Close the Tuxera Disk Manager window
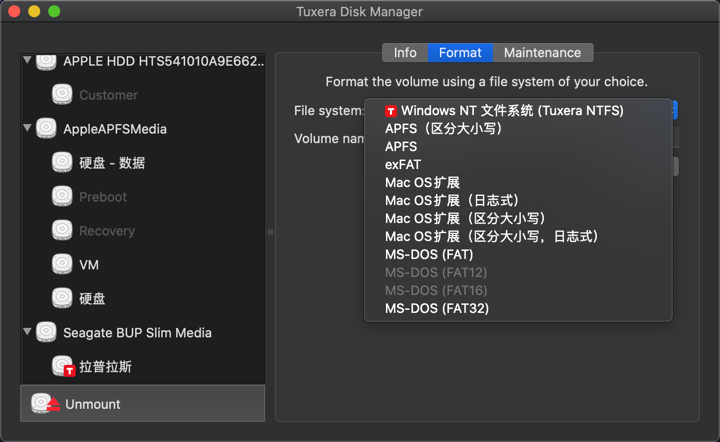The image size is (720, 442). pyautogui.click(x=14, y=11)
